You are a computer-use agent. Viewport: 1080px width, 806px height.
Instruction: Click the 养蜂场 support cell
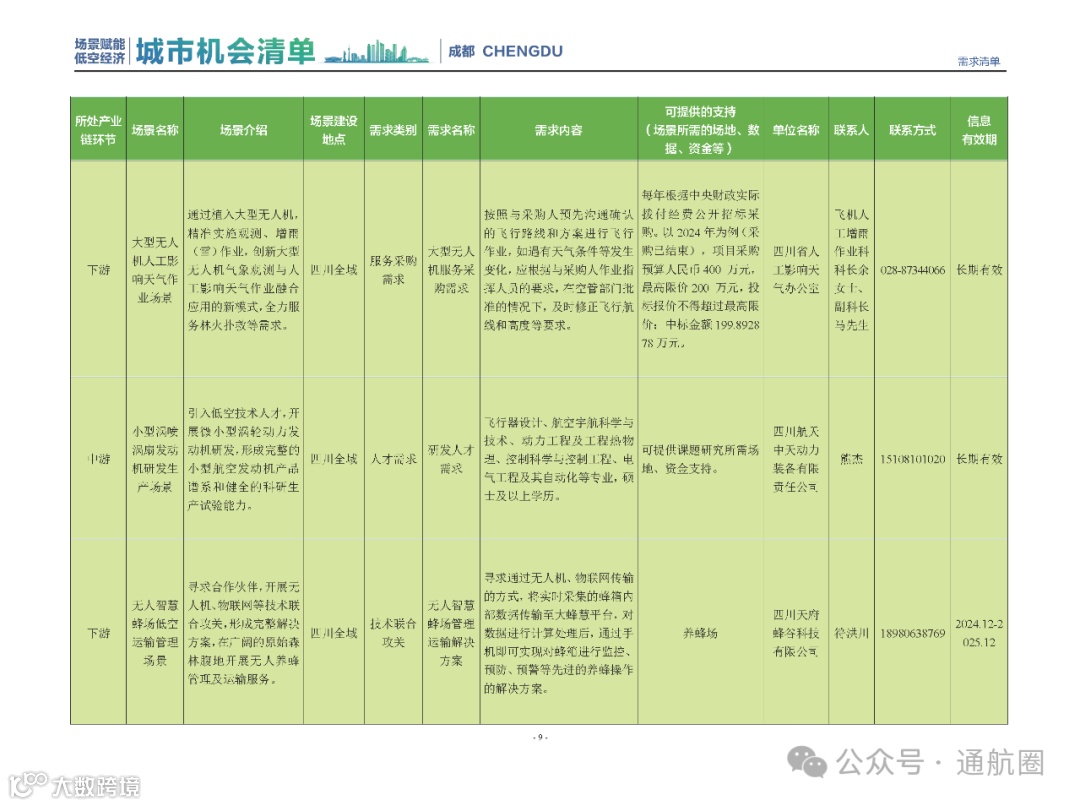(700, 632)
